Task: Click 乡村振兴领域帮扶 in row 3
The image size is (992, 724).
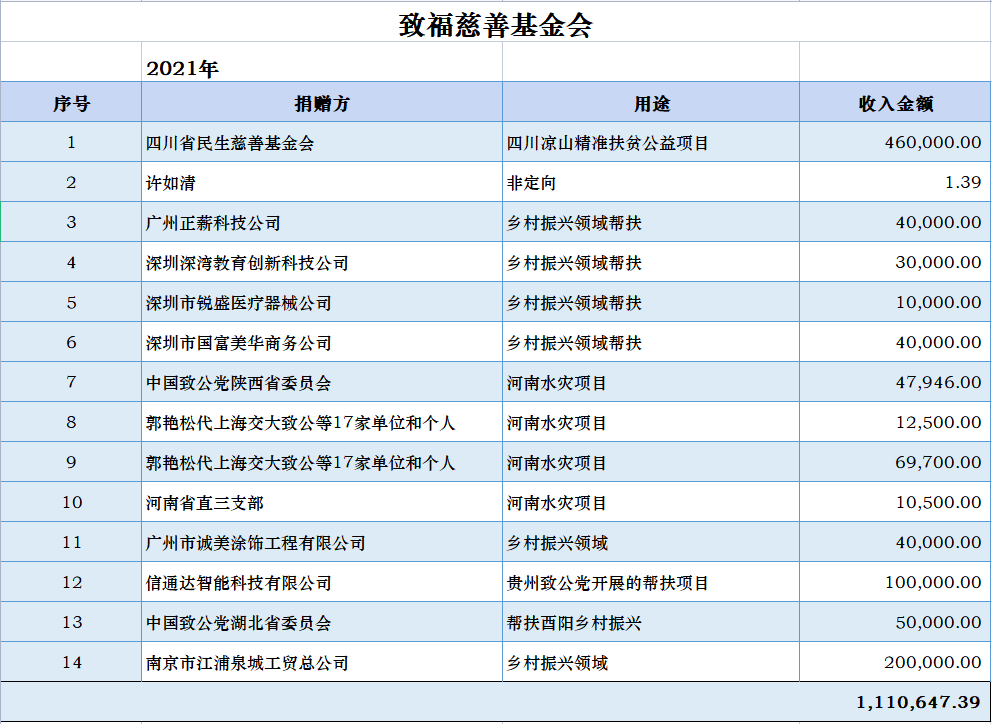Action: pyautogui.click(x=651, y=222)
